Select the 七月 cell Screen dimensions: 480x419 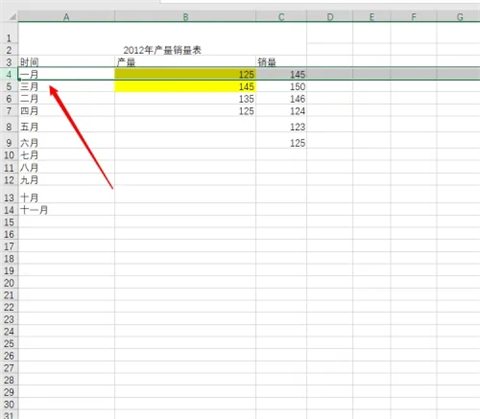point(66,155)
